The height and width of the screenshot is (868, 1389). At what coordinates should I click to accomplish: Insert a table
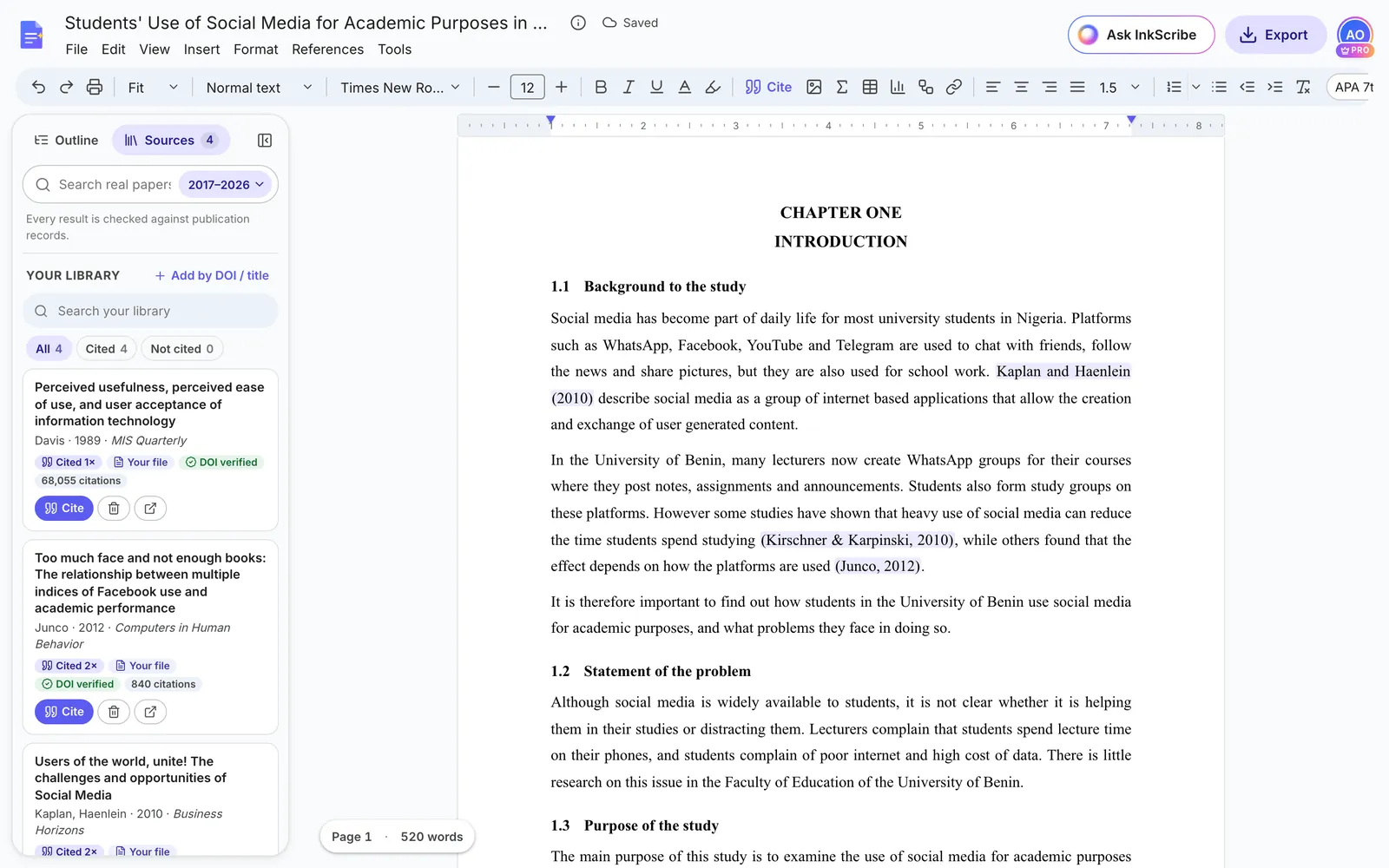point(870,87)
